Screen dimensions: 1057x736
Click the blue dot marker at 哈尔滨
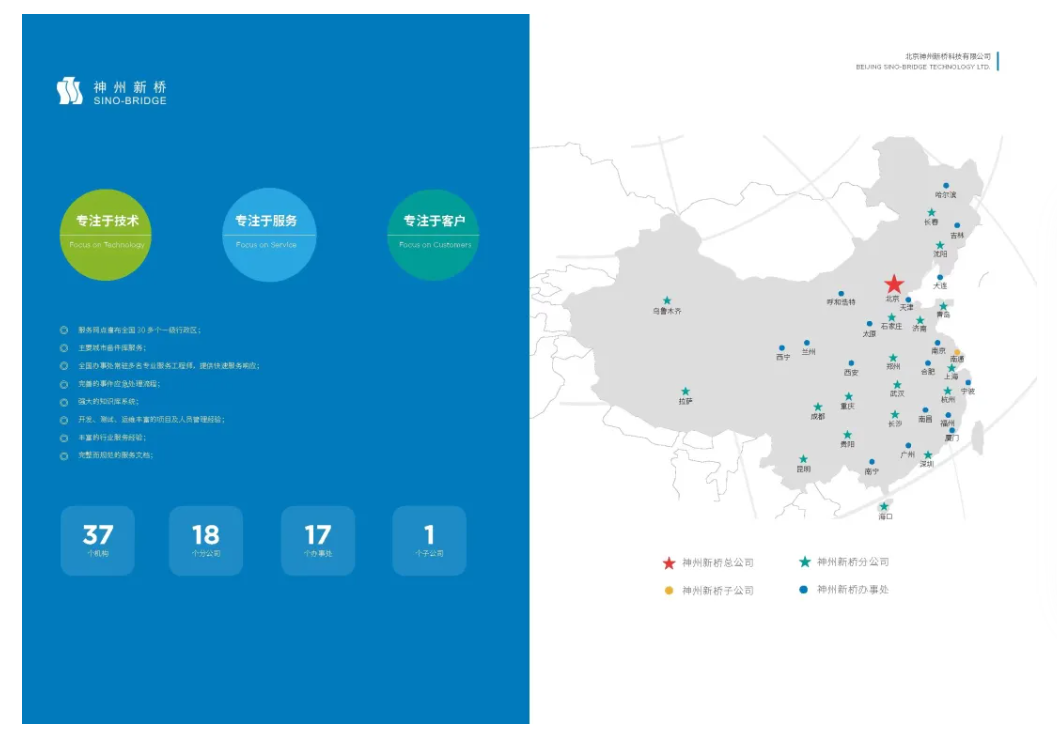(946, 185)
